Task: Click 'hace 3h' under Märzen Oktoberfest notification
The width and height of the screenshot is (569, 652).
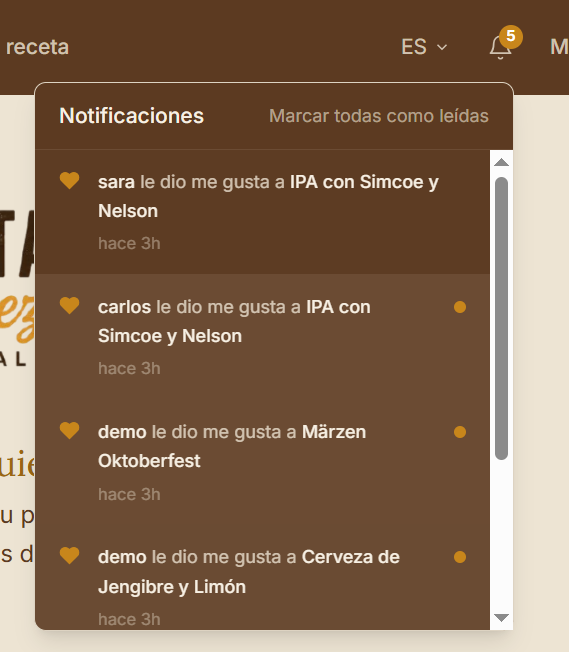Action: (x=129, y=494)
